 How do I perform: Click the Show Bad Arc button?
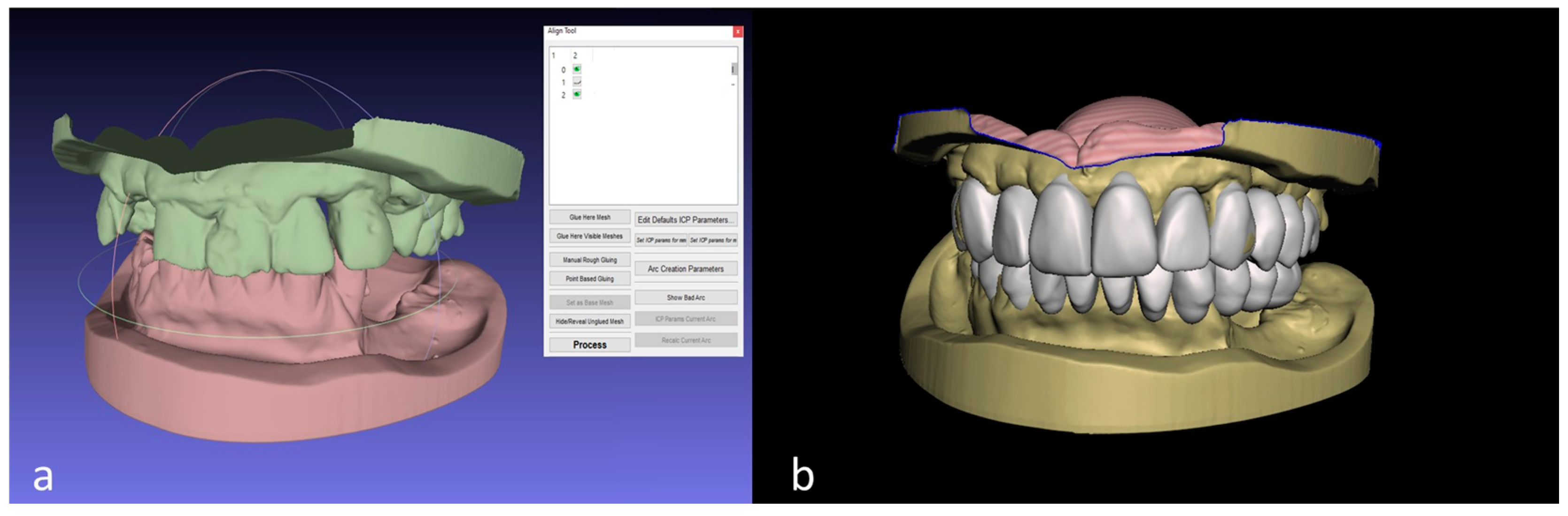[x=686, y=298]
